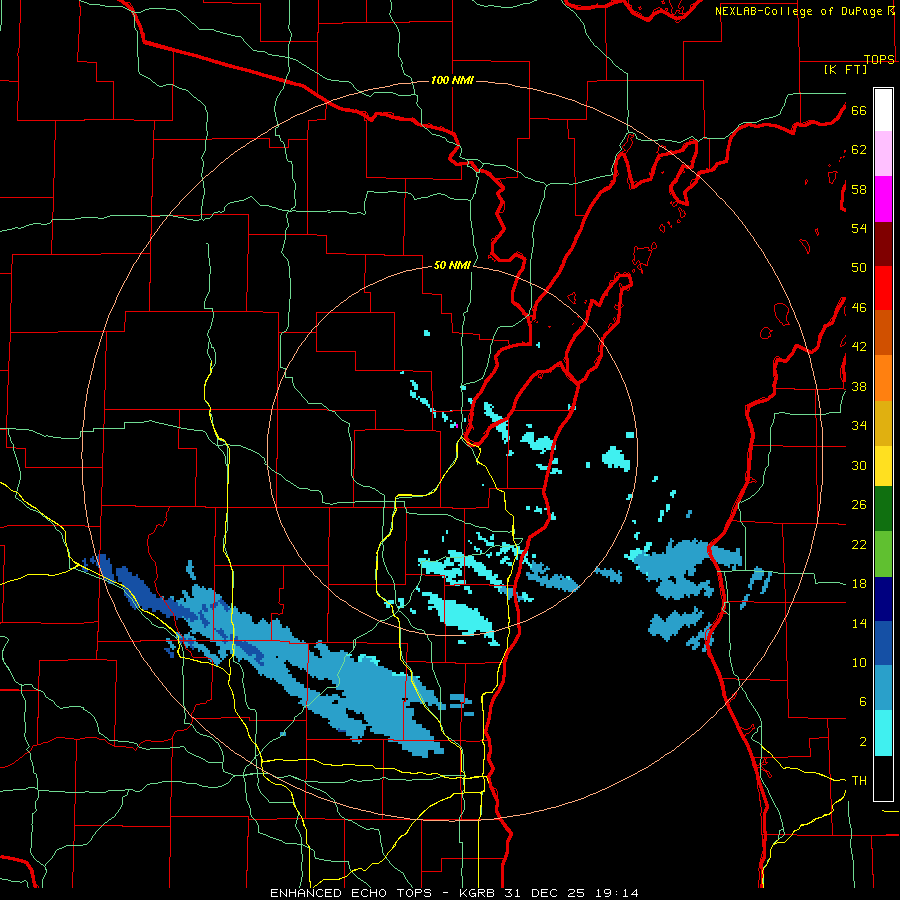Click the legend value '42'
900x900 pixels.
point(859,347)
